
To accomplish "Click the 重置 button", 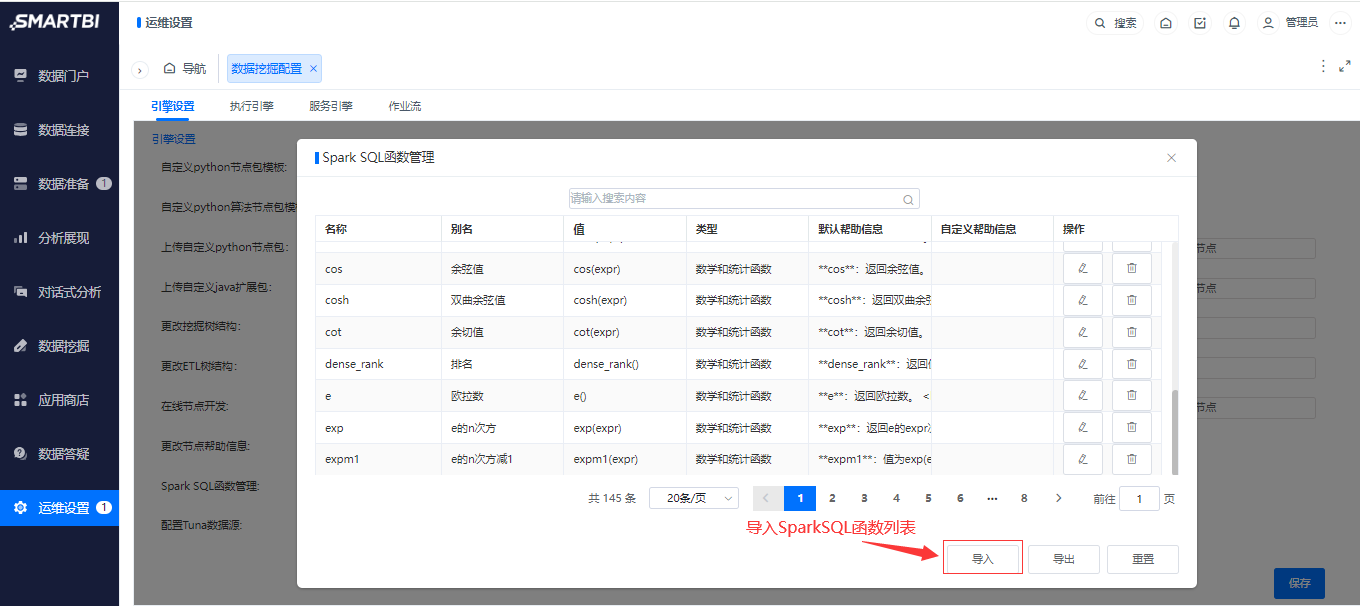I will pyautogui.click(x=1143, y=559).
